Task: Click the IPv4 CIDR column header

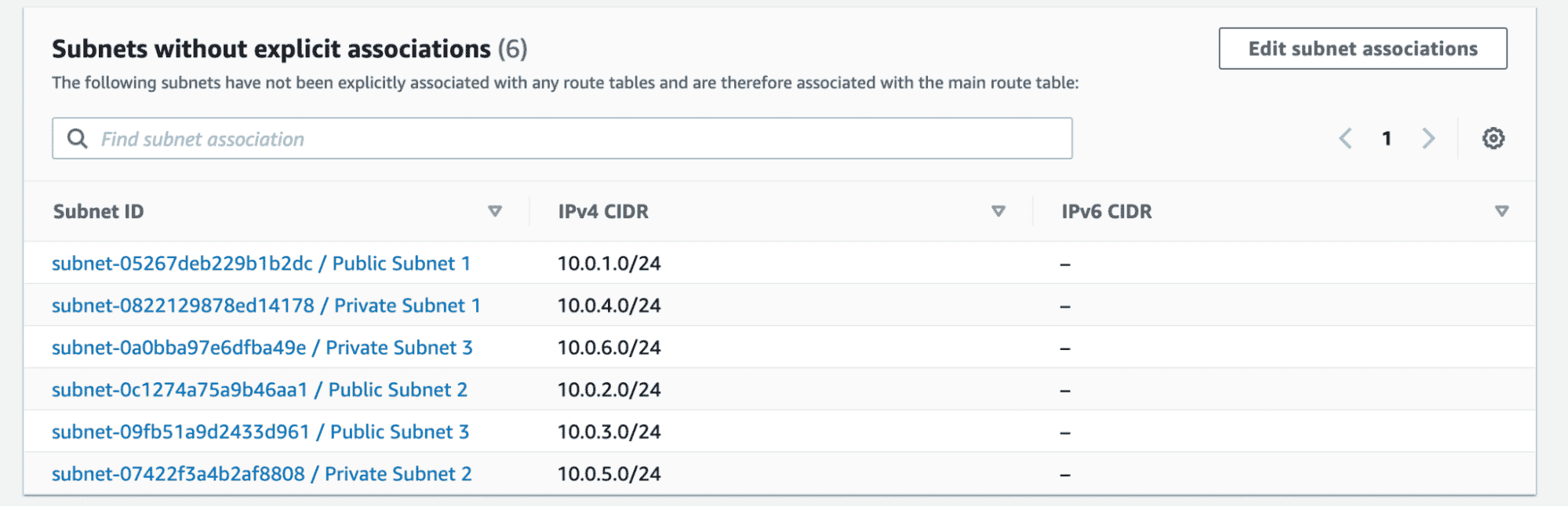Action: coord(603,212)
